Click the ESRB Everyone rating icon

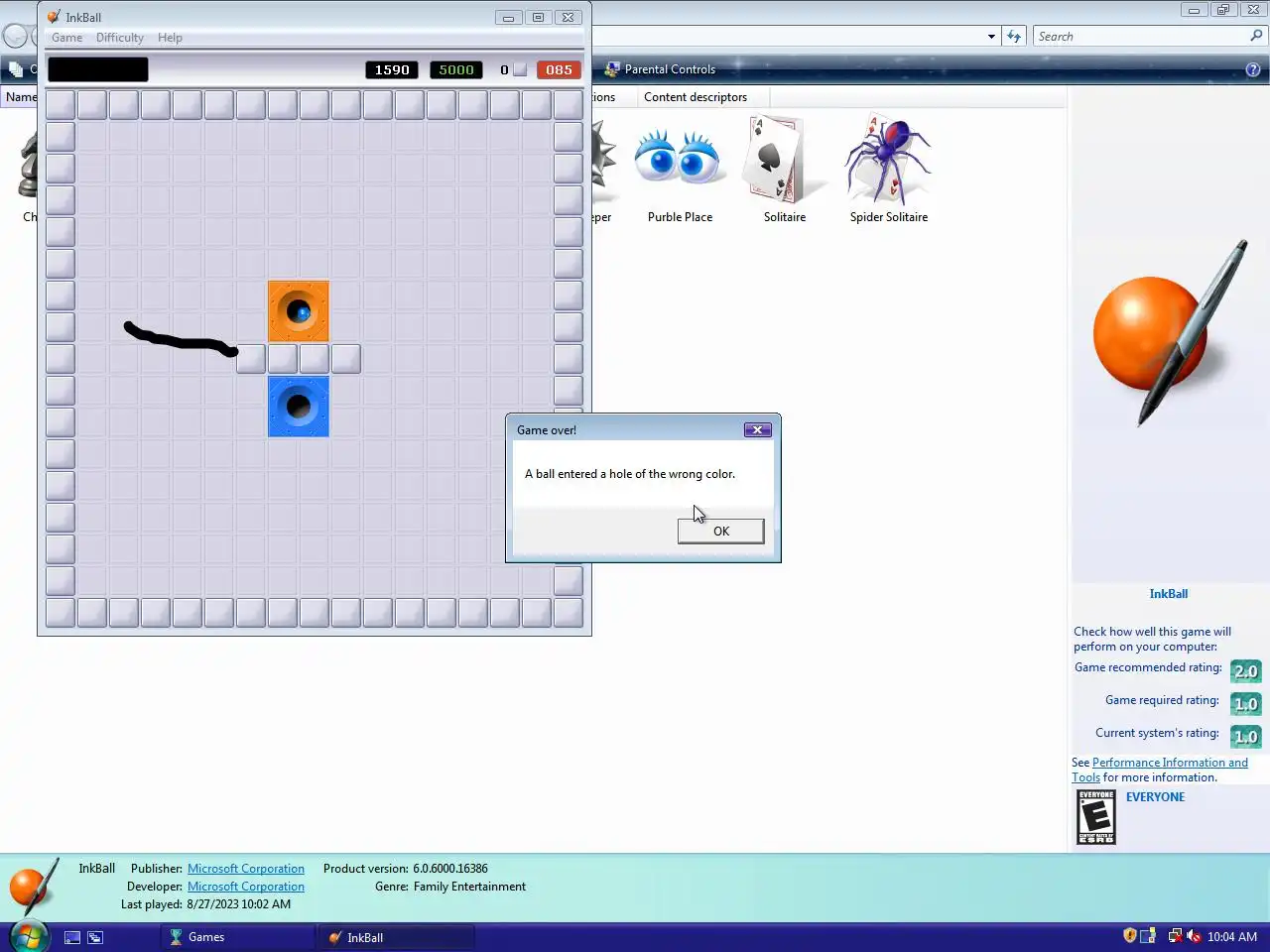1096,817
